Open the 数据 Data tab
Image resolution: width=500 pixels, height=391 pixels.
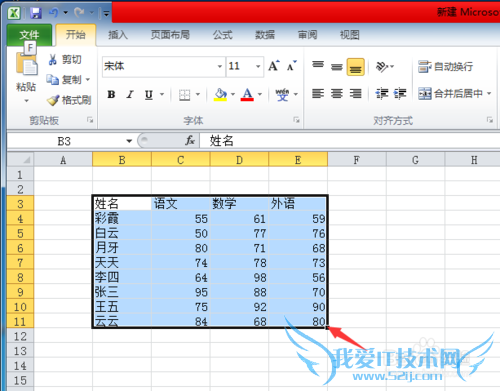pyautogui.click(x=265, y=35)
